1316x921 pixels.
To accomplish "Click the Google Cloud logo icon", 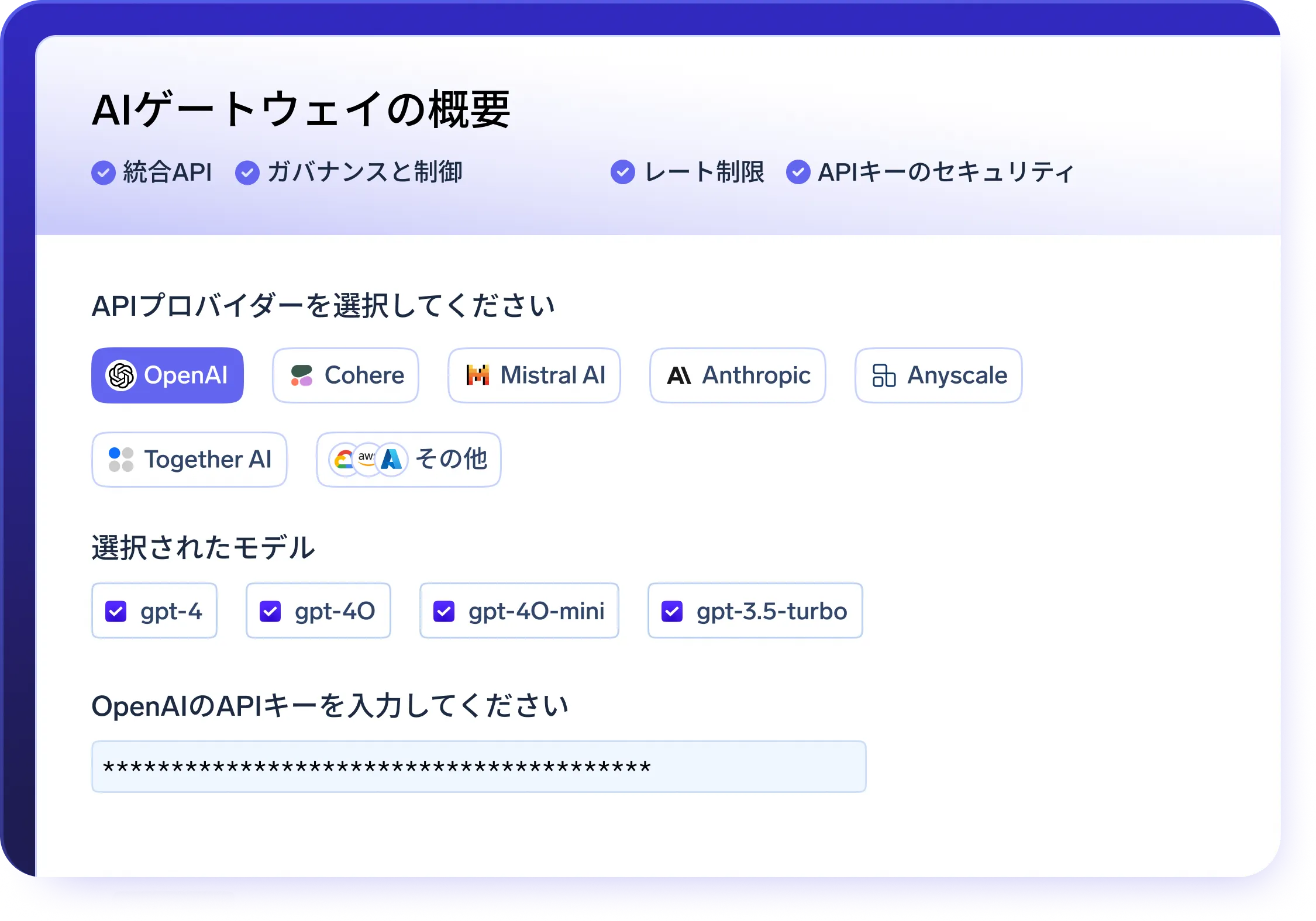I will (343, 460).
